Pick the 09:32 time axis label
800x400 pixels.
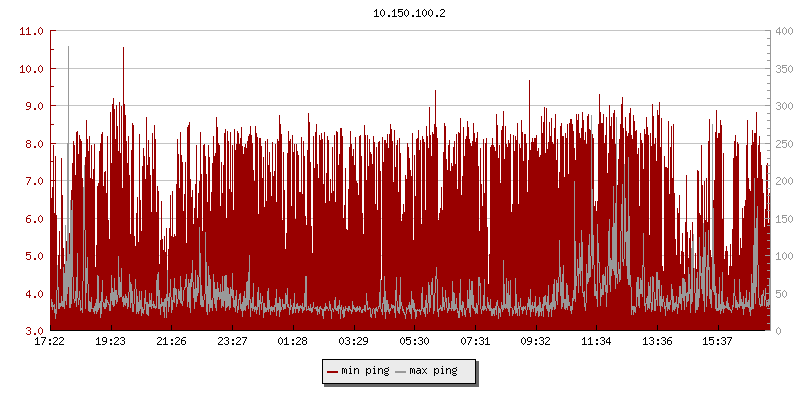[x=536, y=342]
